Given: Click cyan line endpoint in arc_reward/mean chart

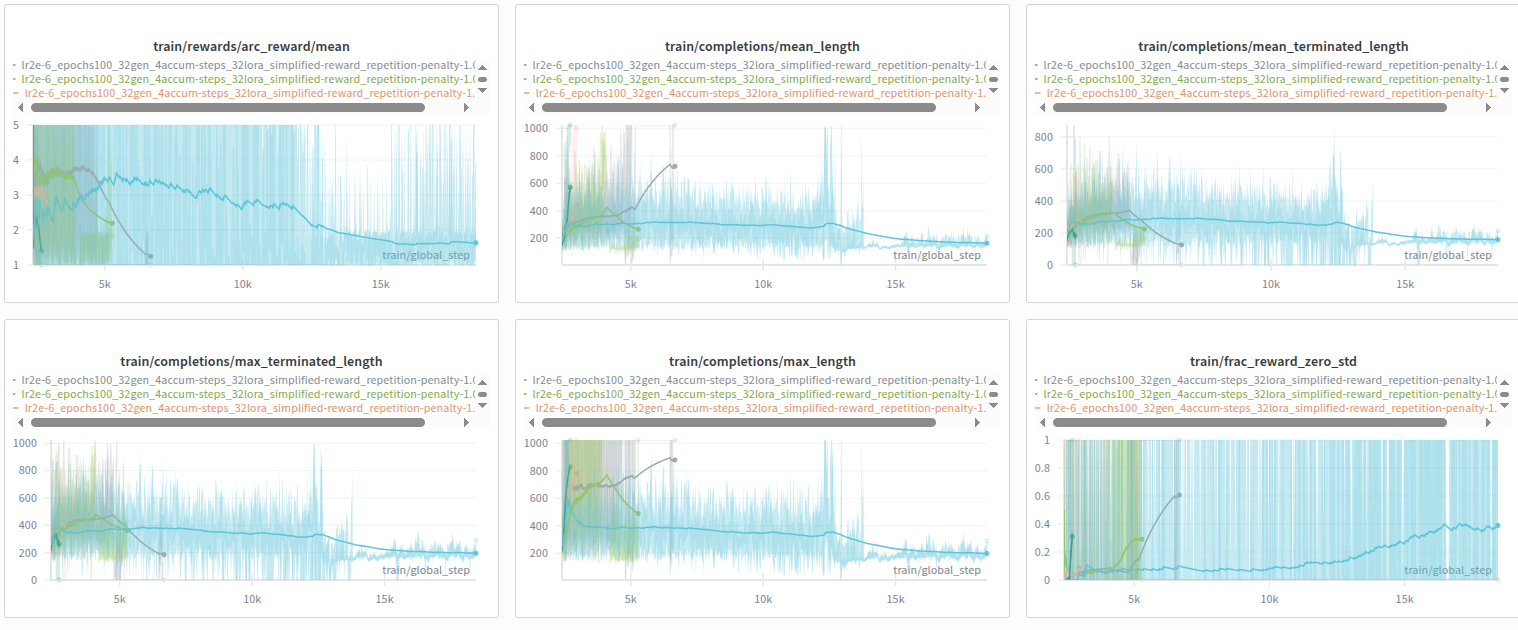Looking at the screenshot, I should (x=475, y=242).
